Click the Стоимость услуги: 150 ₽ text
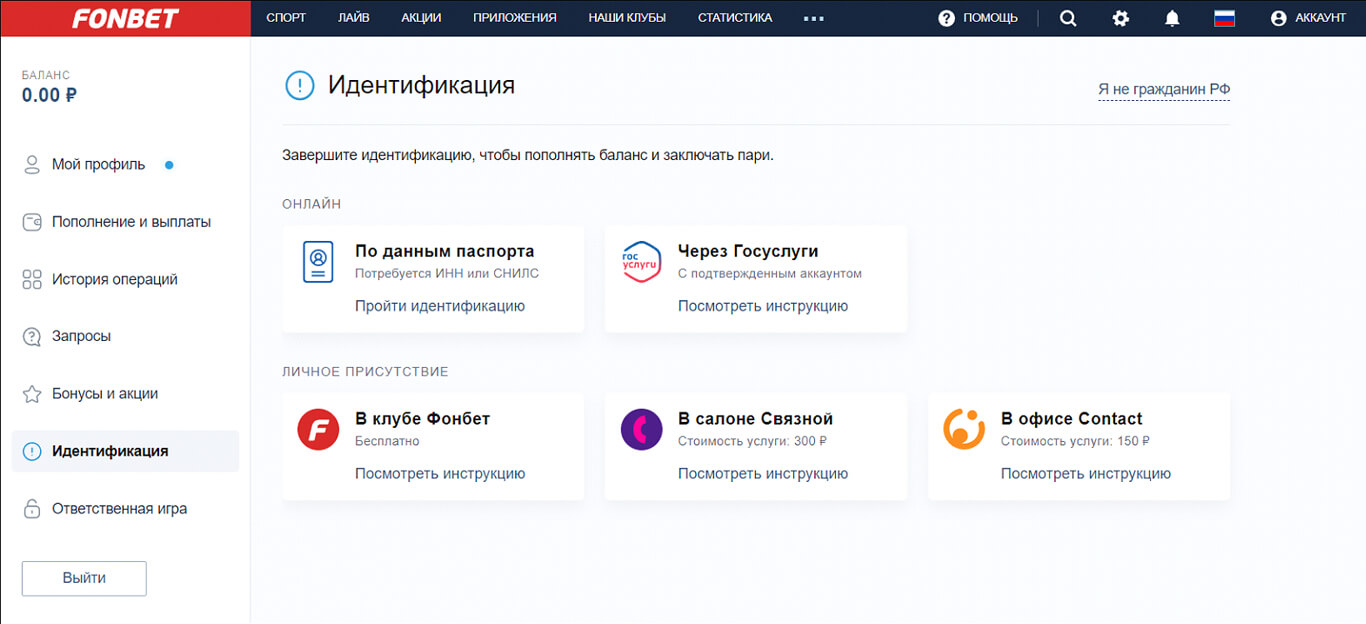The height and width of the screenshot is (624, 1366). pyautogui.click(x=1075, y=441)
